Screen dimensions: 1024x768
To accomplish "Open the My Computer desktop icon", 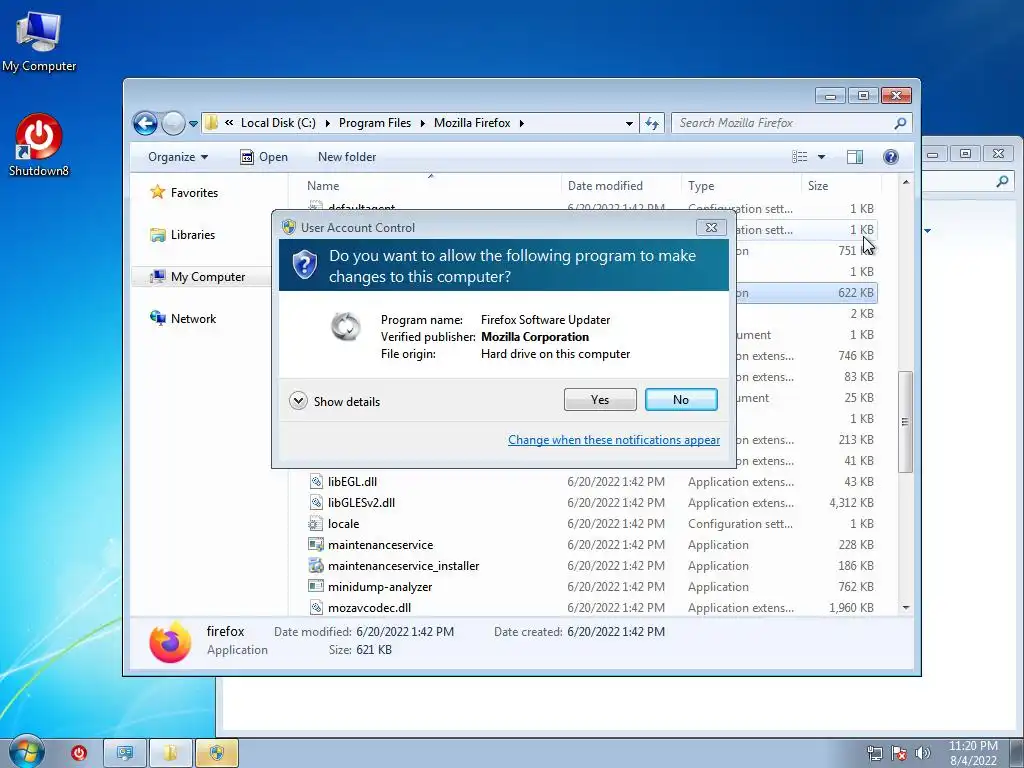I will point(39,42).
